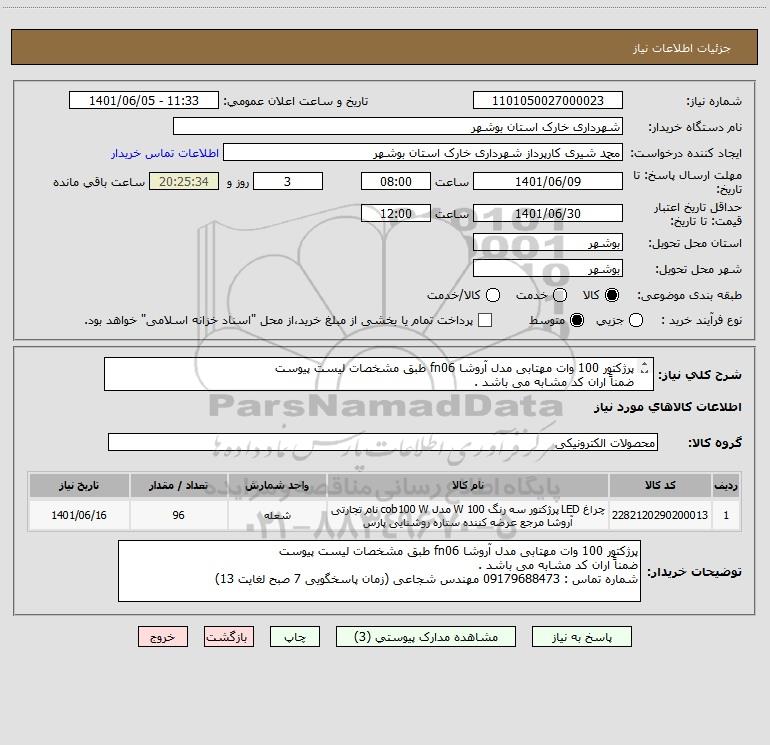Click the quantity cell 96

[x=178, y=515]
